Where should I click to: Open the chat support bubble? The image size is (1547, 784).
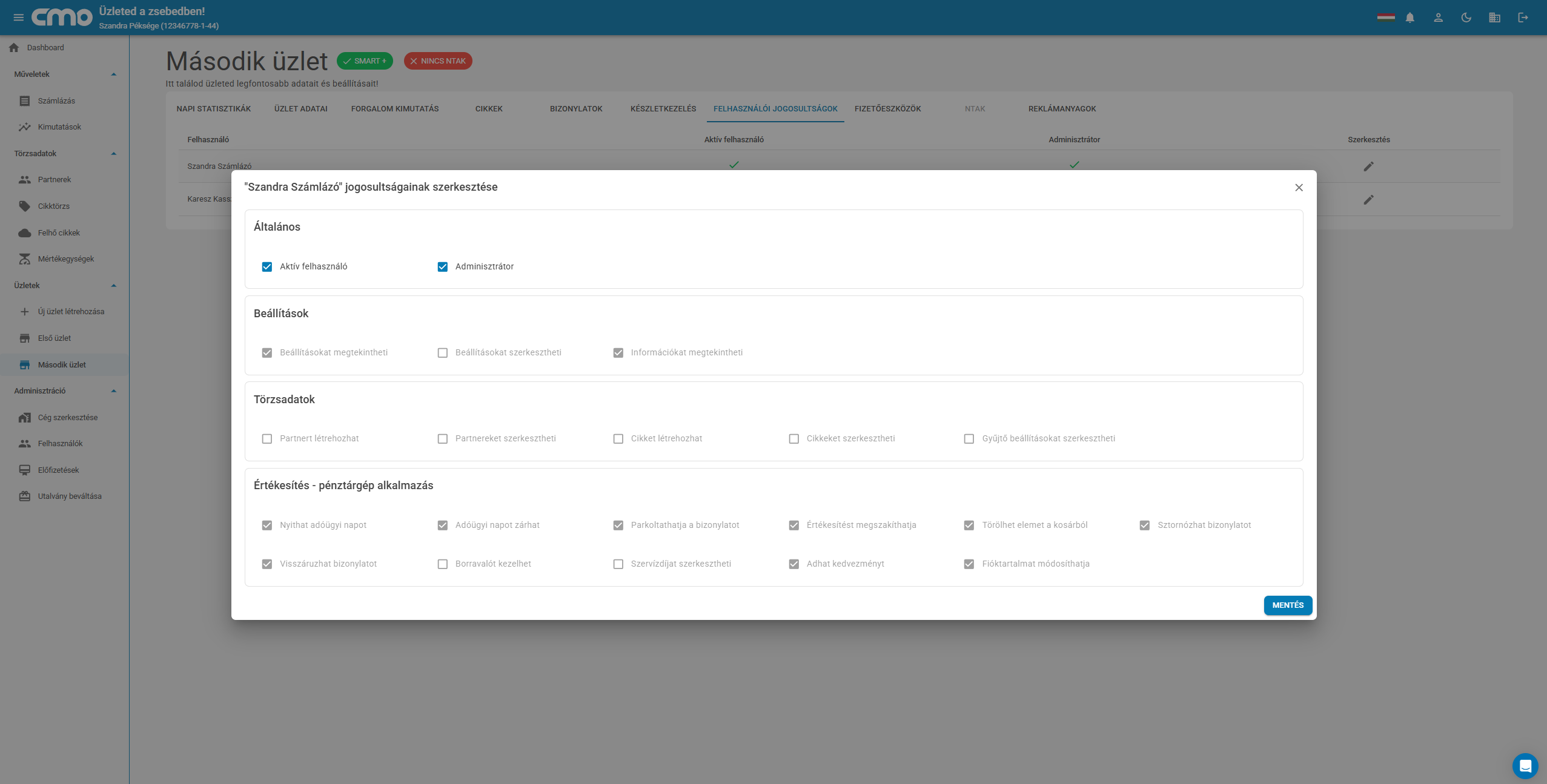click(1525, 766)
